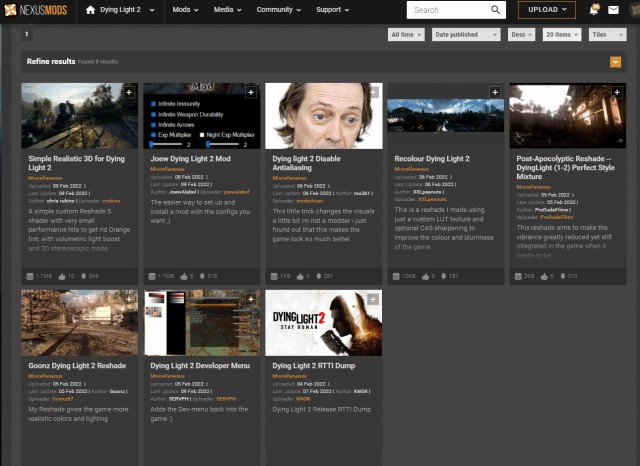The height and width of the screenshot is (466, 640).
Task: Open Simple Realistic 3D for Dying Light 2
Action: pyautogui.click(x=76, y=163)
